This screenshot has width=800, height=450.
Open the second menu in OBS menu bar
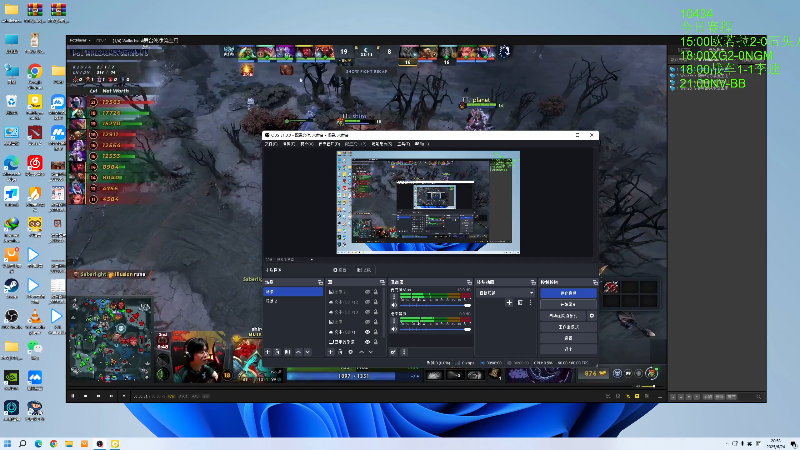click(289, 144)
